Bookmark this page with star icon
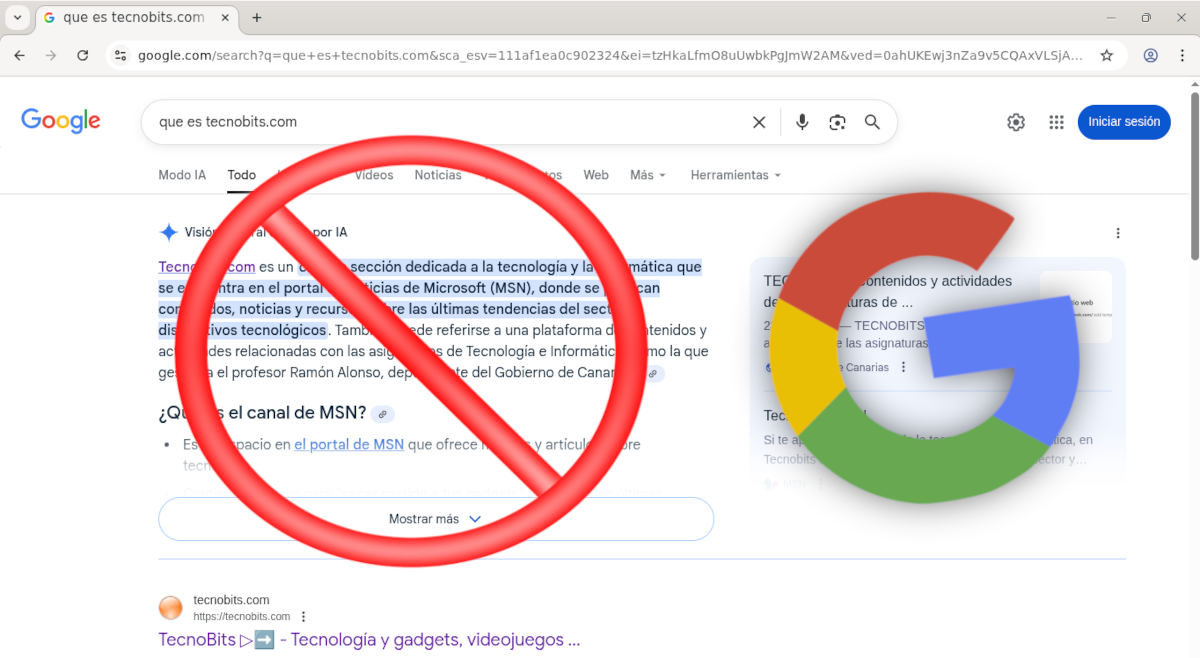Screen dimensions: 1200x658 pyautogui.click(x=1107, y=56)
